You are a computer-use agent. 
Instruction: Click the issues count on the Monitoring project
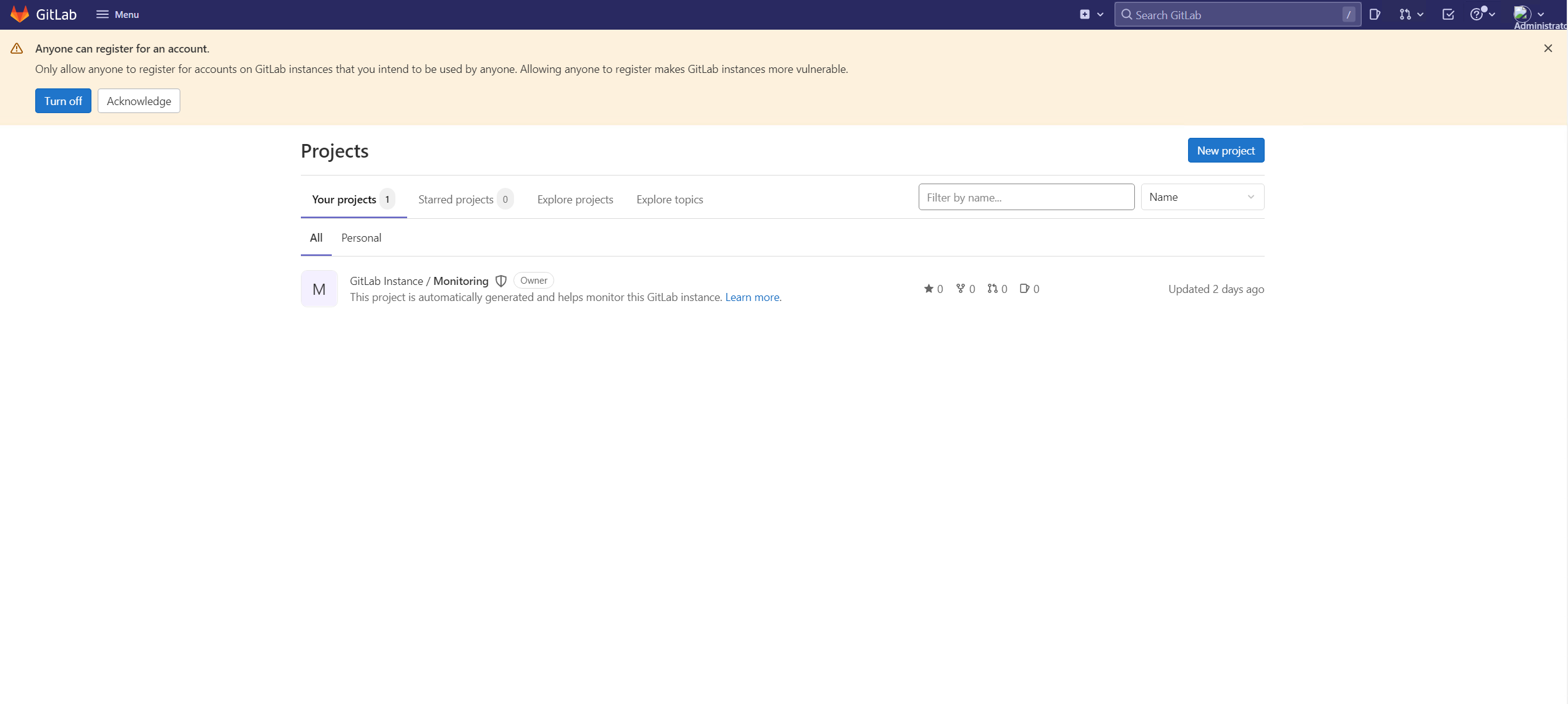pos(1030,289)
